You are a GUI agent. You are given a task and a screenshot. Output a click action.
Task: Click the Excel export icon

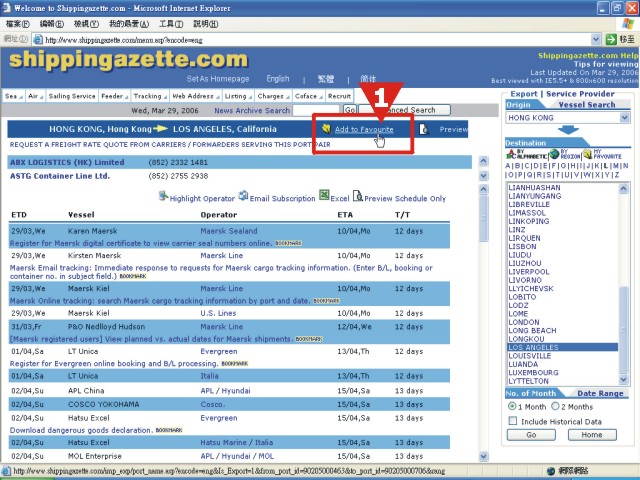[324, 195]
